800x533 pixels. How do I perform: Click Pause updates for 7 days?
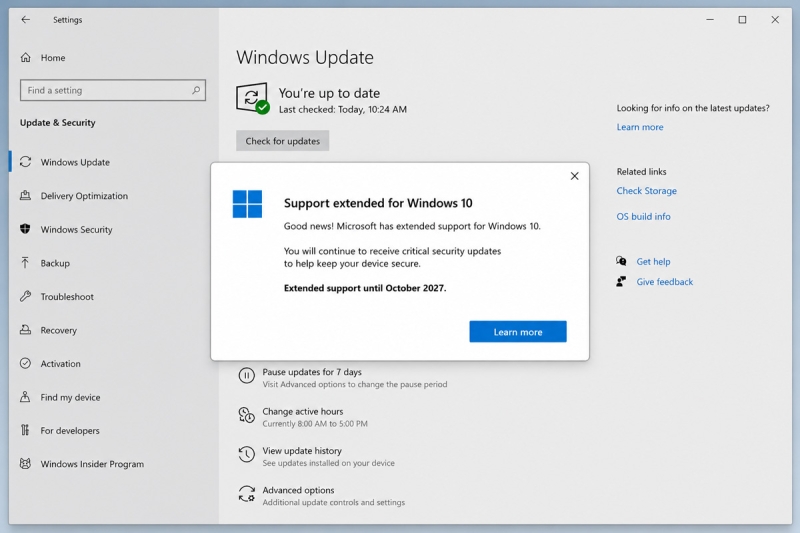[312, 372]
